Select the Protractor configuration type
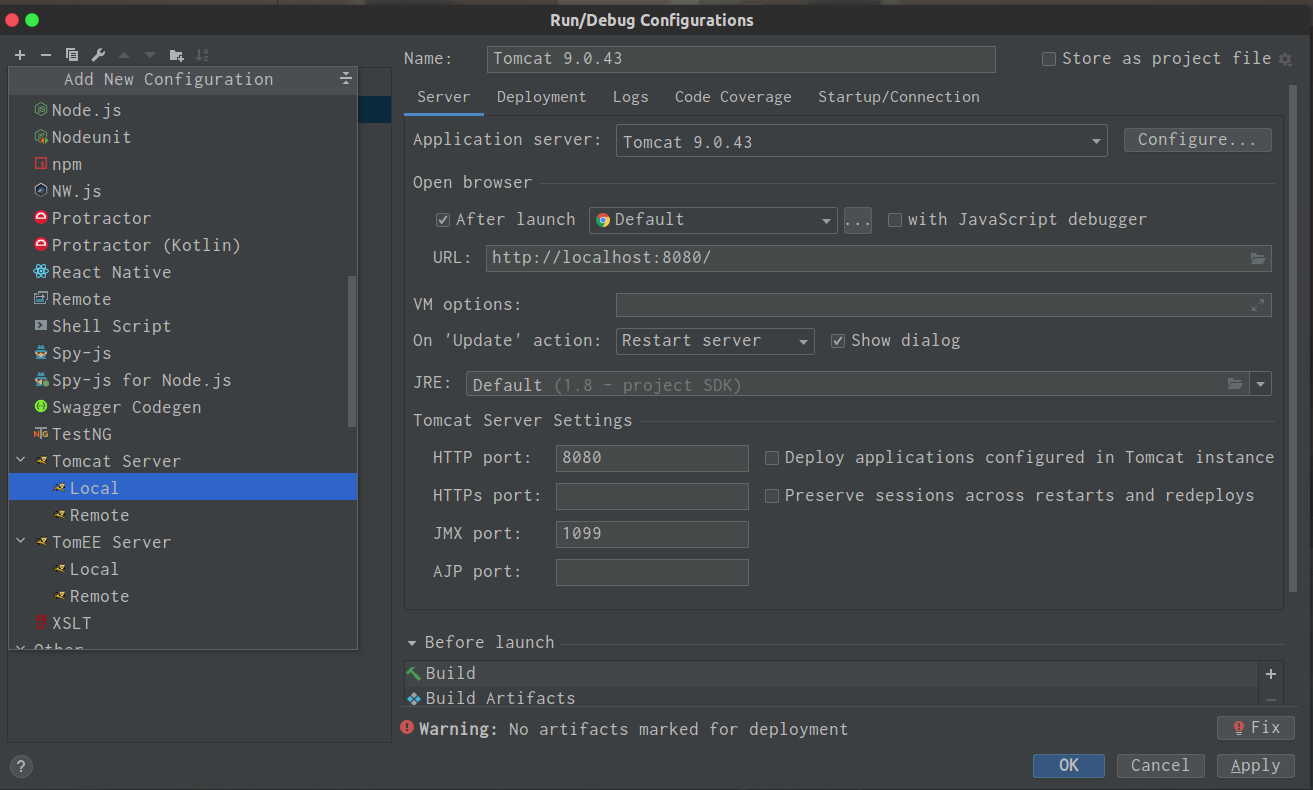Viewport: 1313px width, 790px height. [183, 218]
